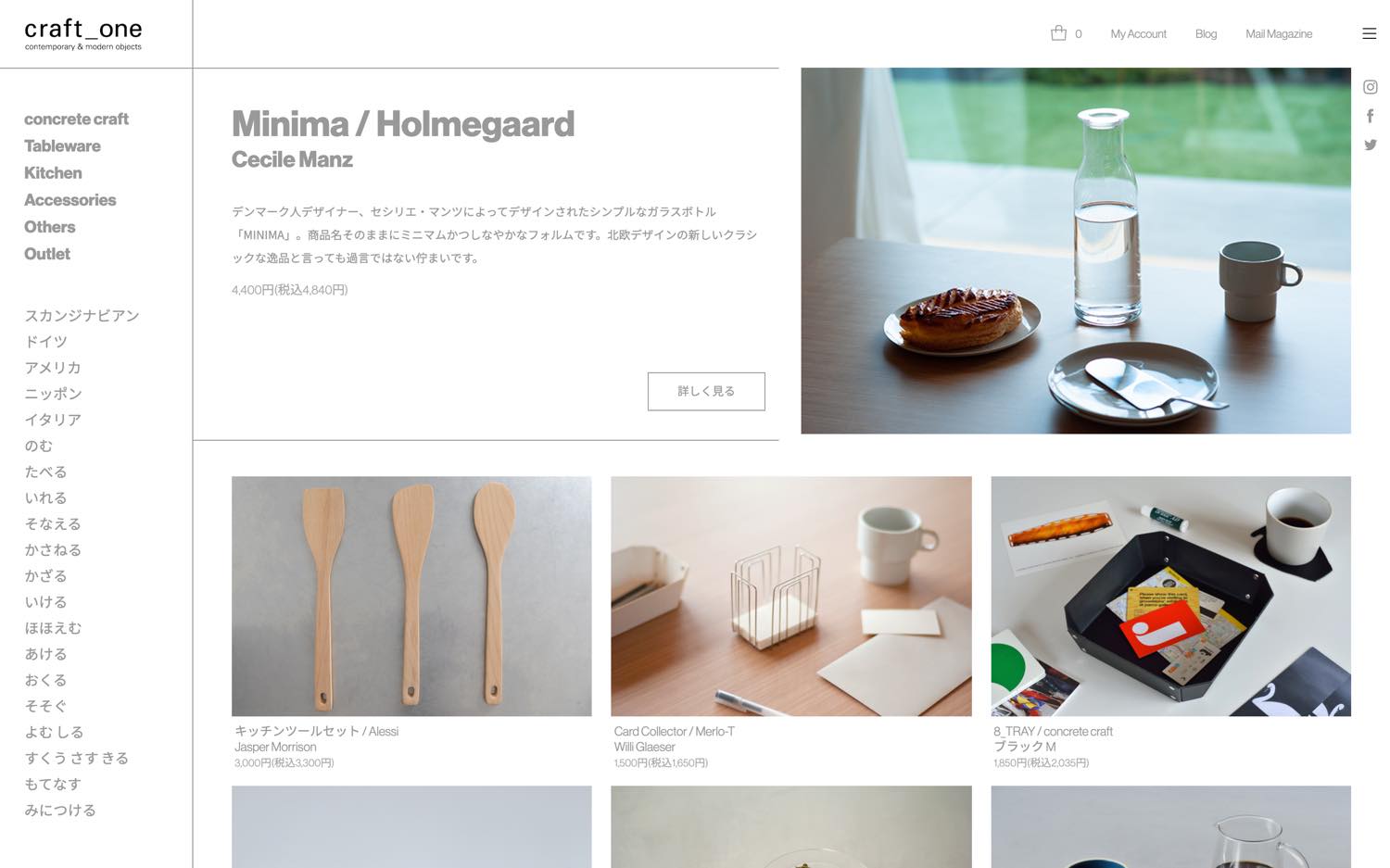Open the shopping cart icon

click(x=1058, y=33)
